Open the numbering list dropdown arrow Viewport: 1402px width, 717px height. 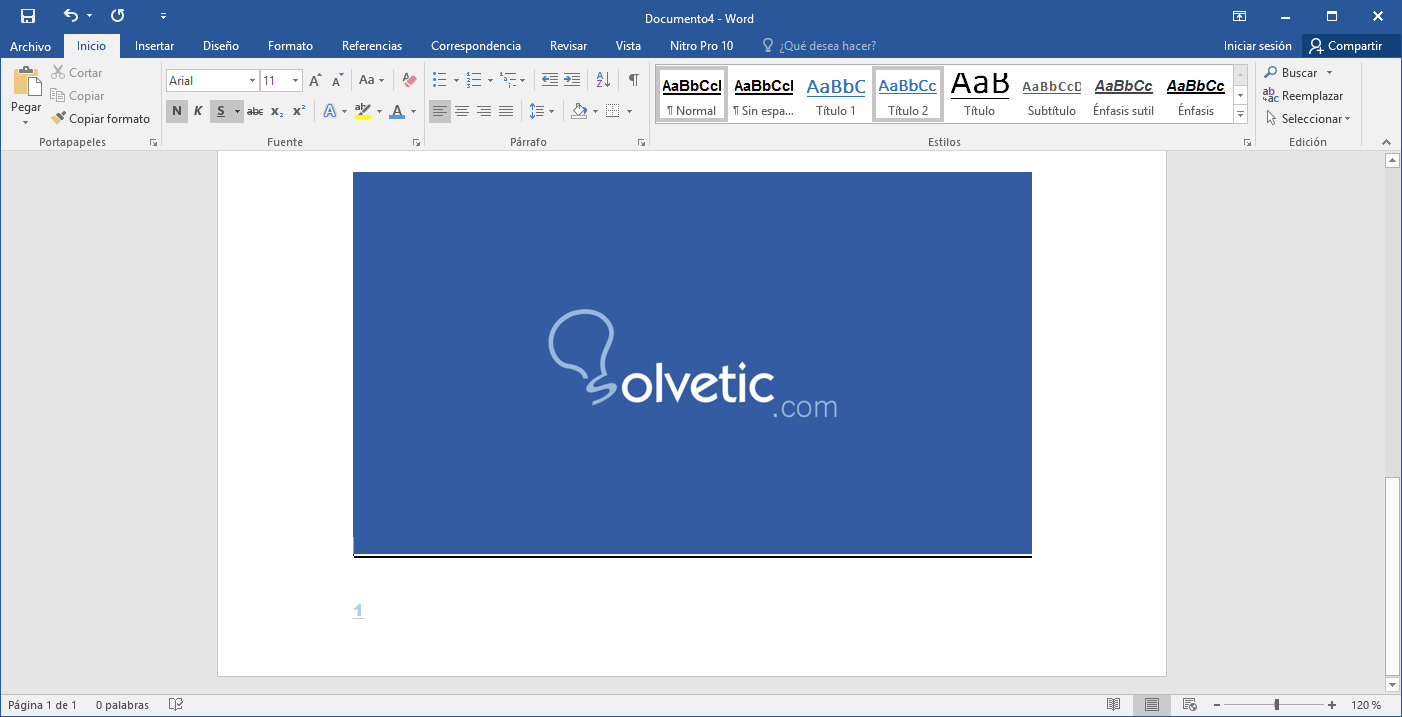(490, 81)
